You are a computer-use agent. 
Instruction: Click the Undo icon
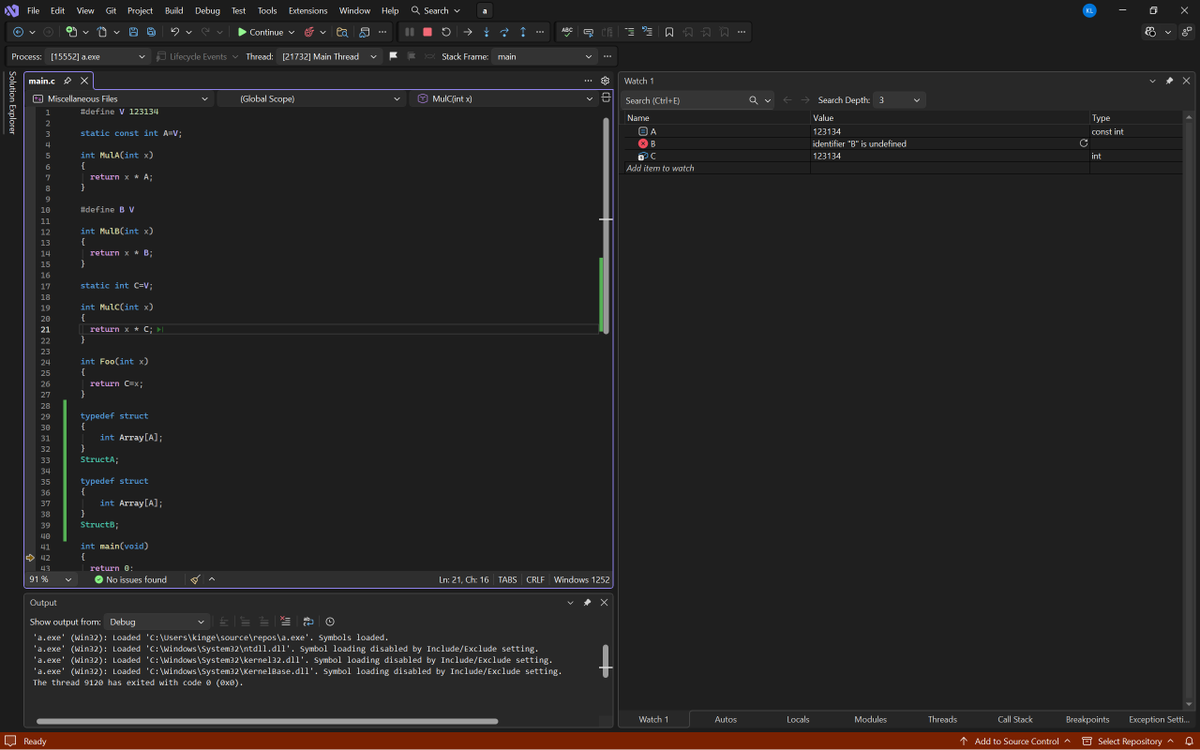(x=174, y=32)
